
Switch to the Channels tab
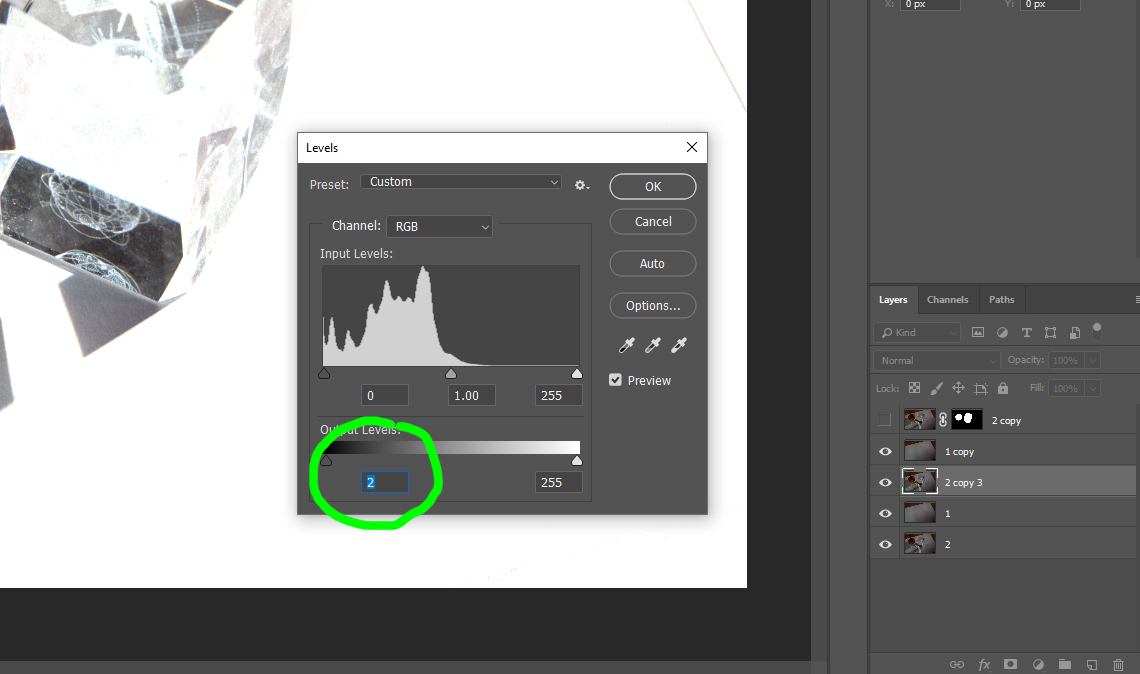point(947,300)
